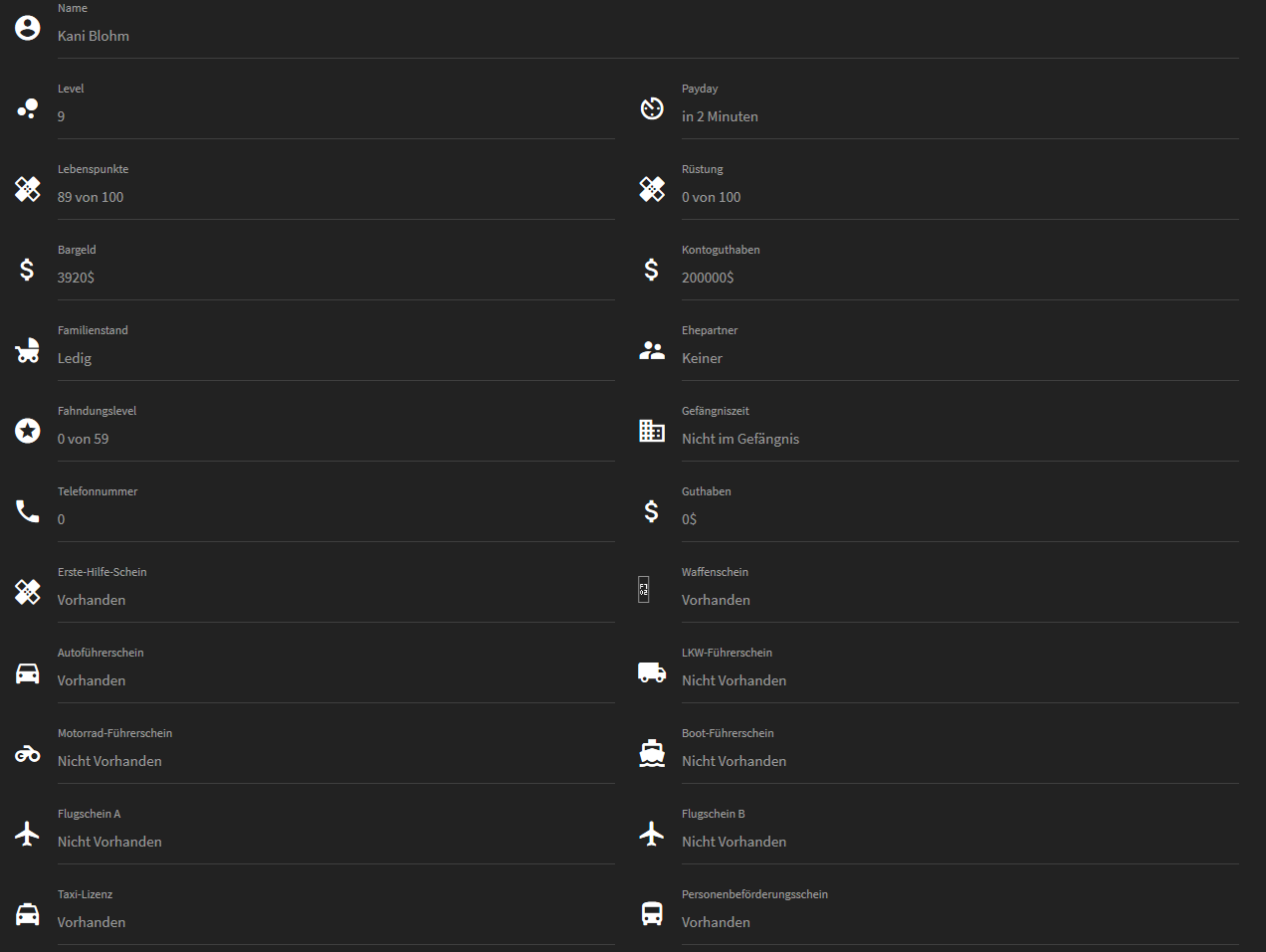The width and height of the screenshot is (1266, 952).
Task: Select the Name field showing Kani Blohm
Action: pos(648,30)
